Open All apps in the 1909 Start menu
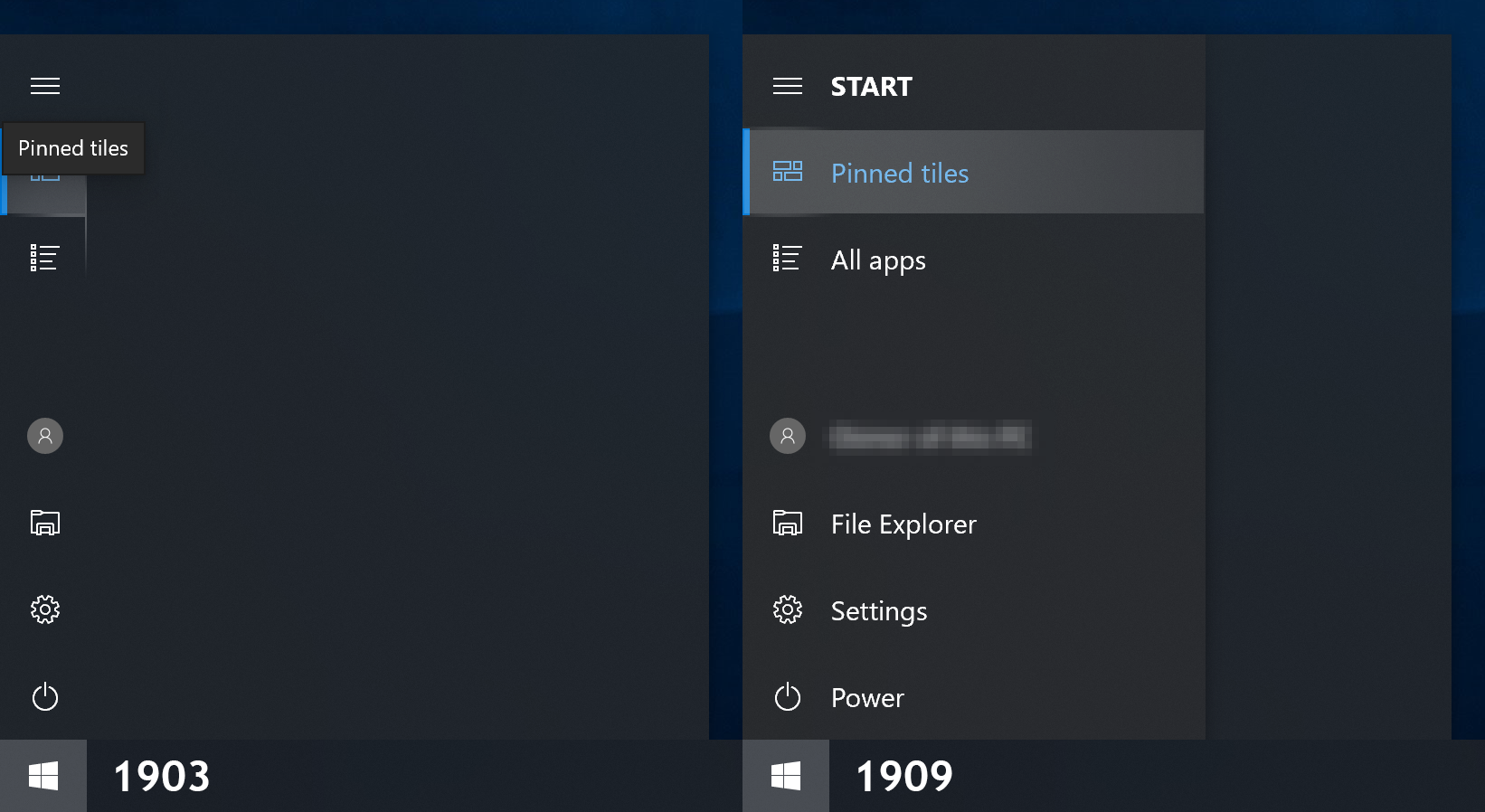The height and width of the screenshot is (812, 1485). 973,260
